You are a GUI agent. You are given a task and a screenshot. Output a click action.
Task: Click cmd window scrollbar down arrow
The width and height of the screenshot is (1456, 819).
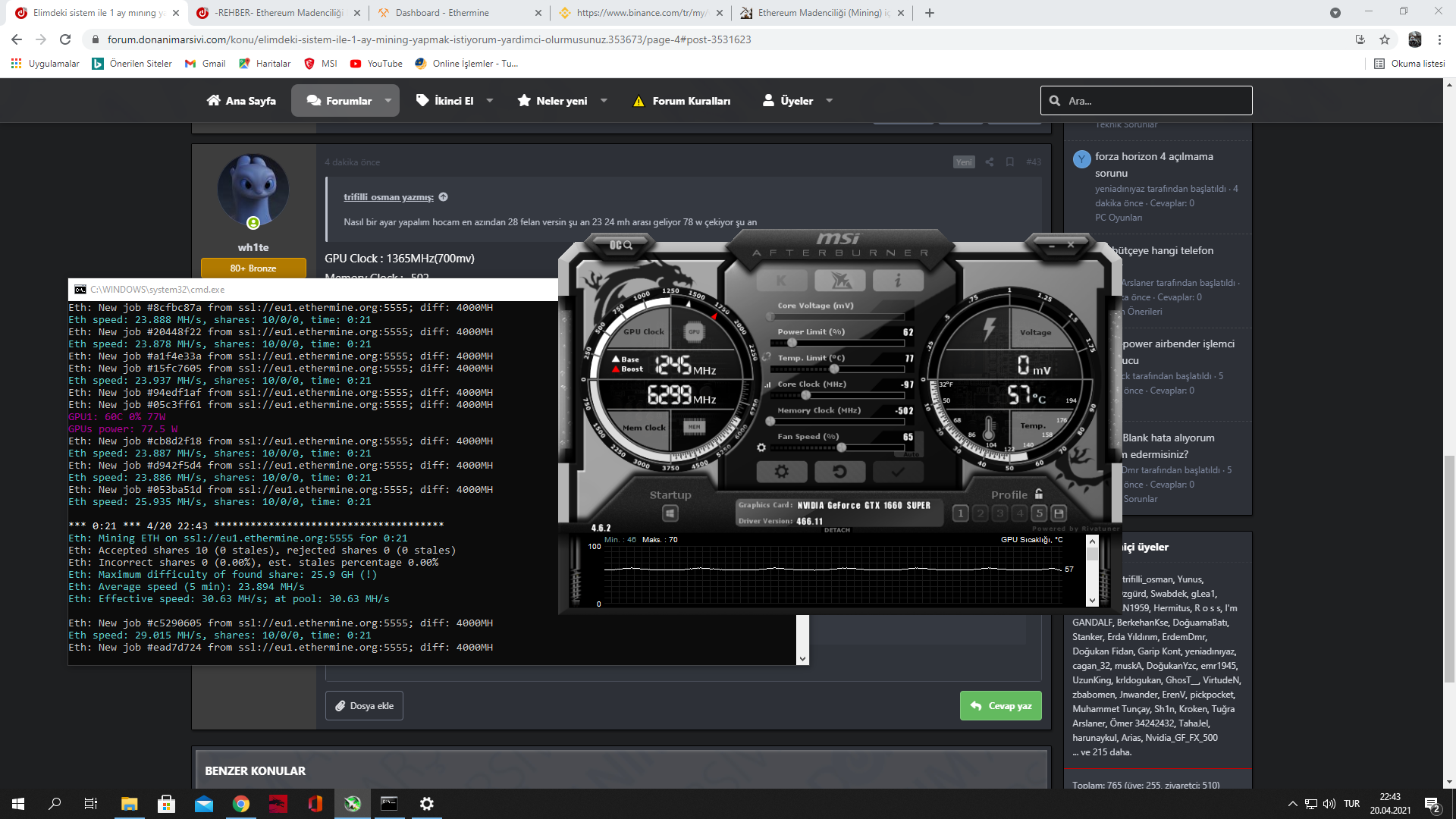802,659
